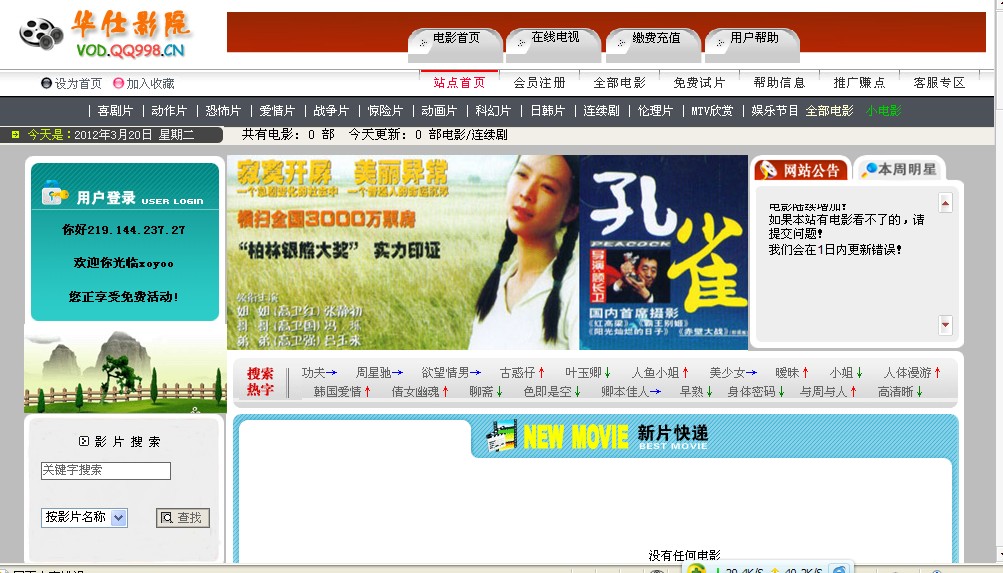
Task: Switch to the 本周明星 tab
Action: (900, 169)
